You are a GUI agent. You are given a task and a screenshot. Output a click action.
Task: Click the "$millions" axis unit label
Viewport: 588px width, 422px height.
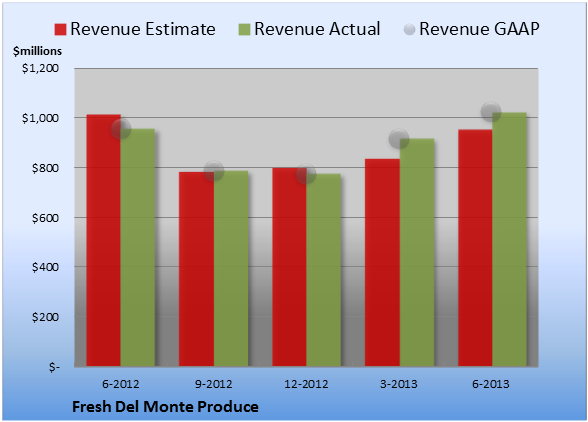[38, 51]
